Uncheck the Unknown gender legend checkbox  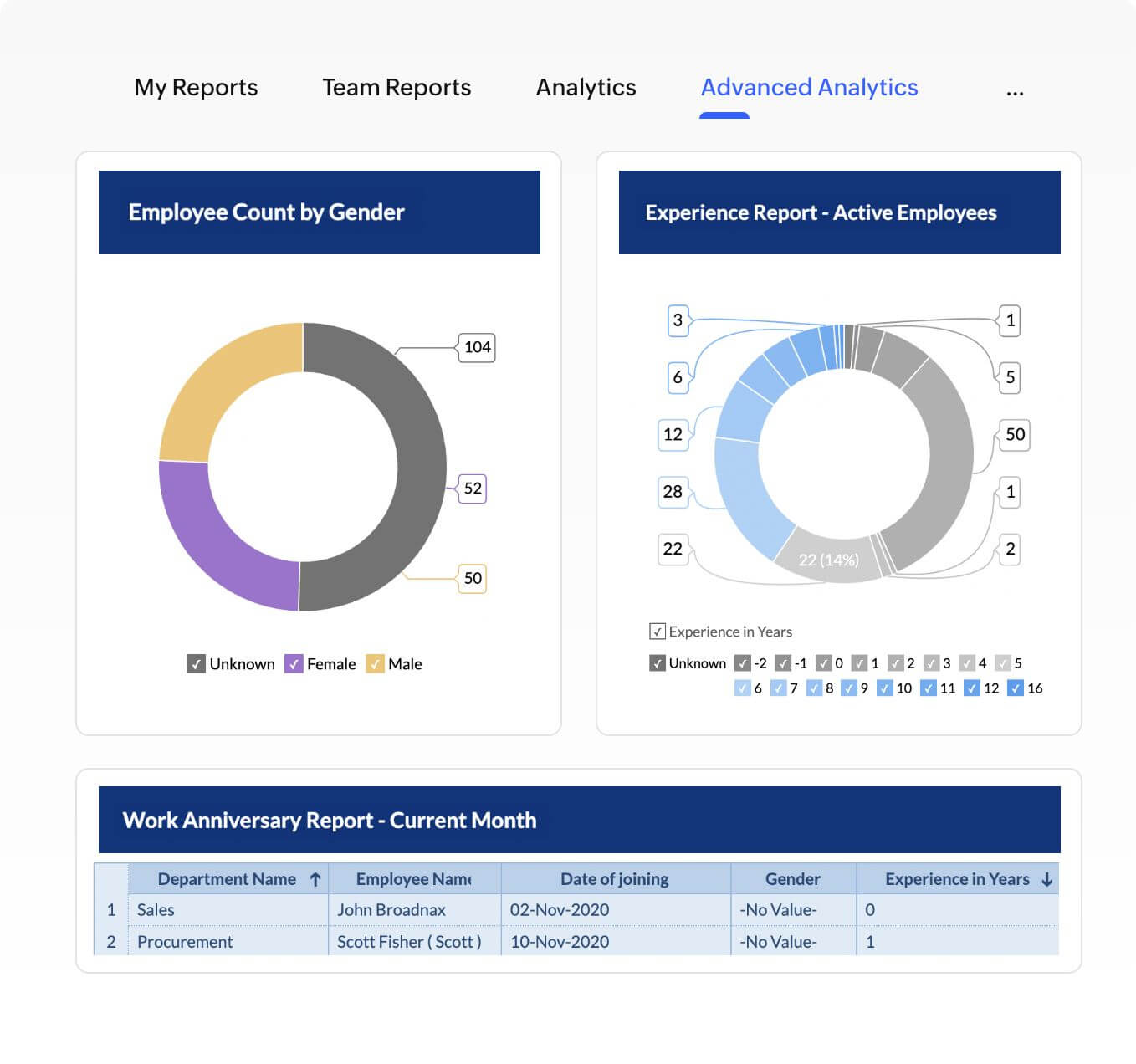(x=196, y=664)
